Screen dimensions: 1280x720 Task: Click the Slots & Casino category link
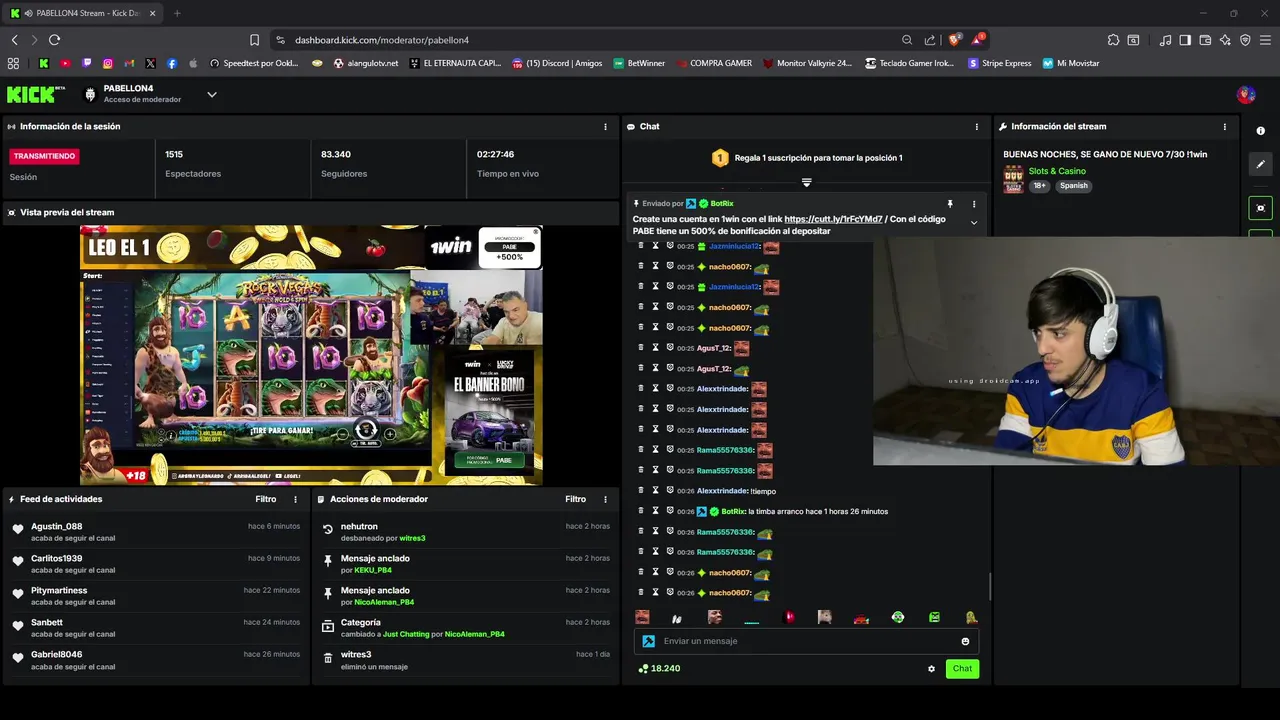click(x=1057, y=171)
